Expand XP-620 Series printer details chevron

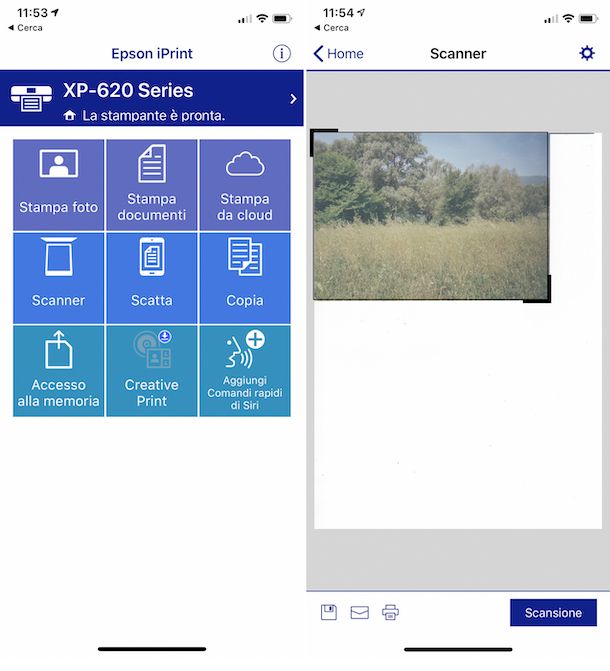point(293,99)
